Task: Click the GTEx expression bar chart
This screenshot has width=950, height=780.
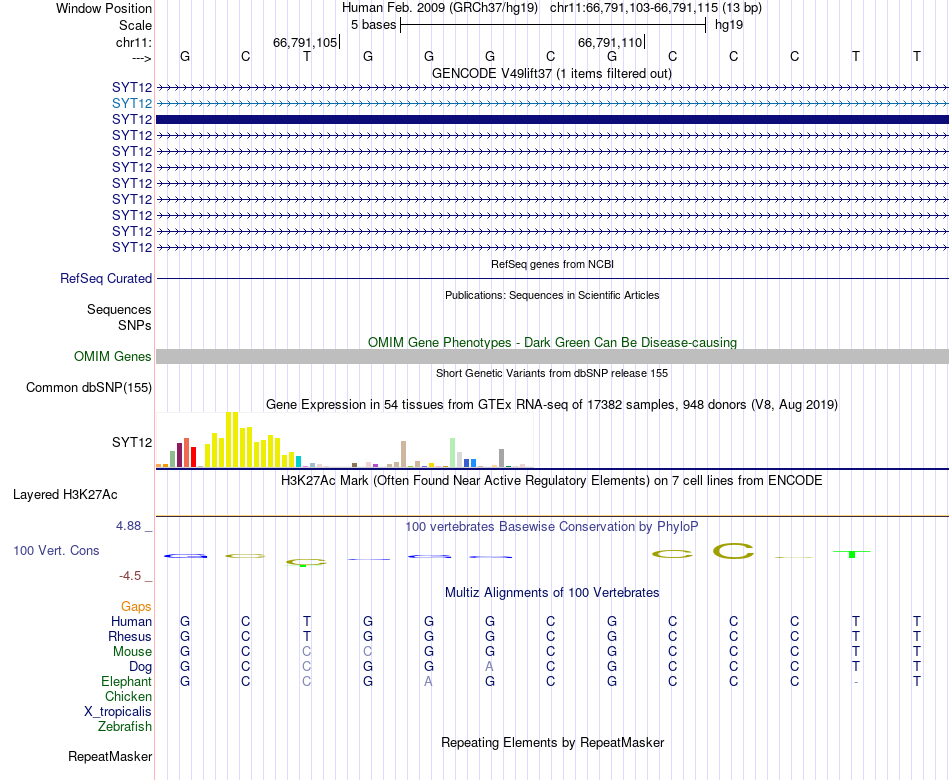Action: tap(344, 440)
